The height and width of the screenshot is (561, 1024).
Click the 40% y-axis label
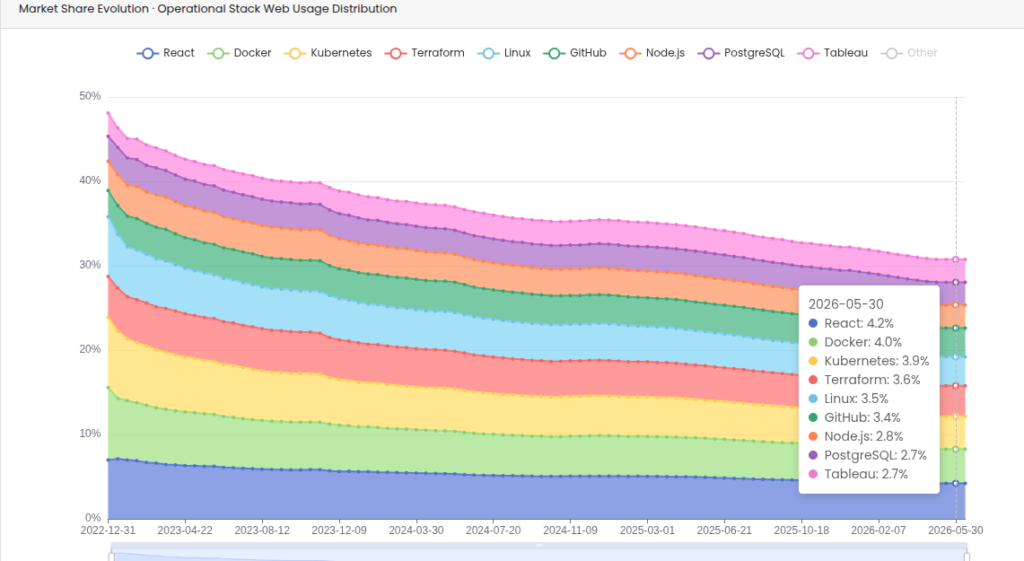[90, 180]
